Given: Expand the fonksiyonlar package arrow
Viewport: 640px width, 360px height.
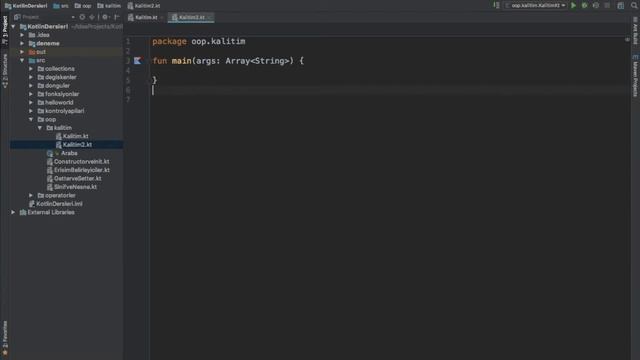Looking at the screenshot, I should click(31, 94).
